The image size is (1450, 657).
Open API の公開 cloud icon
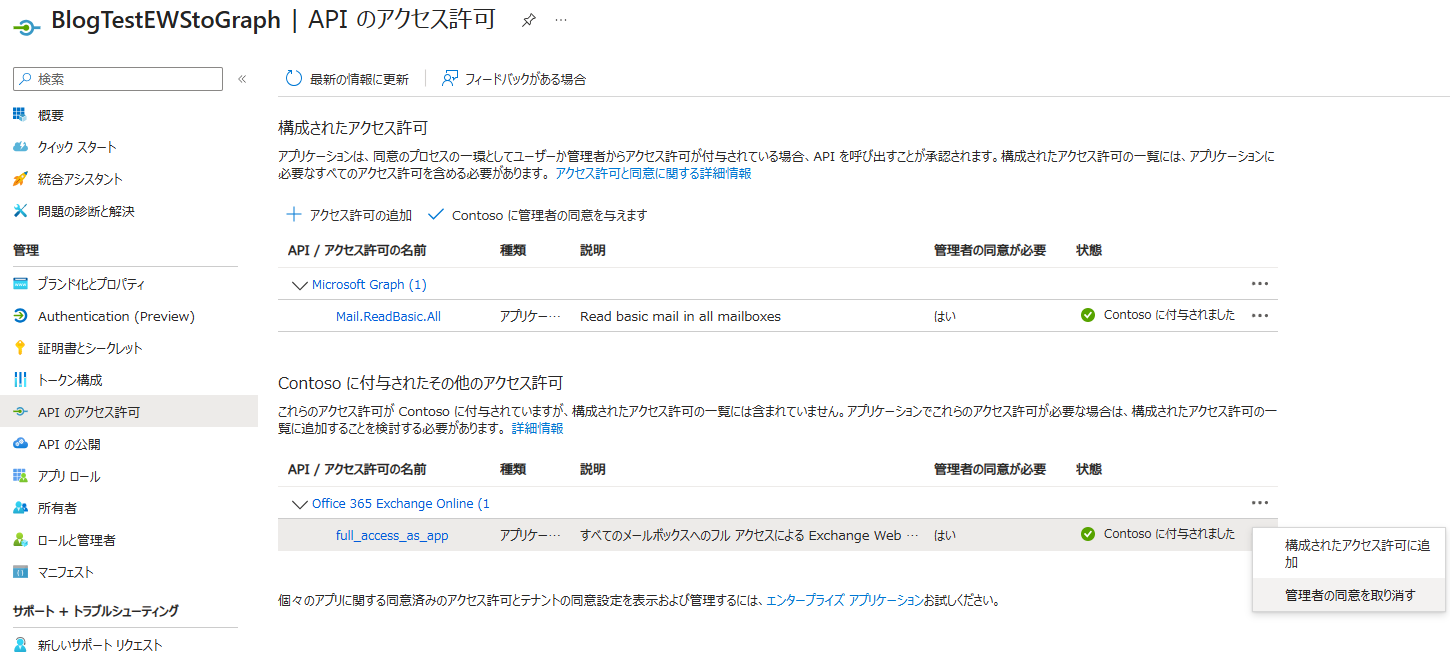pyautogui.click(x=20, y=444)
